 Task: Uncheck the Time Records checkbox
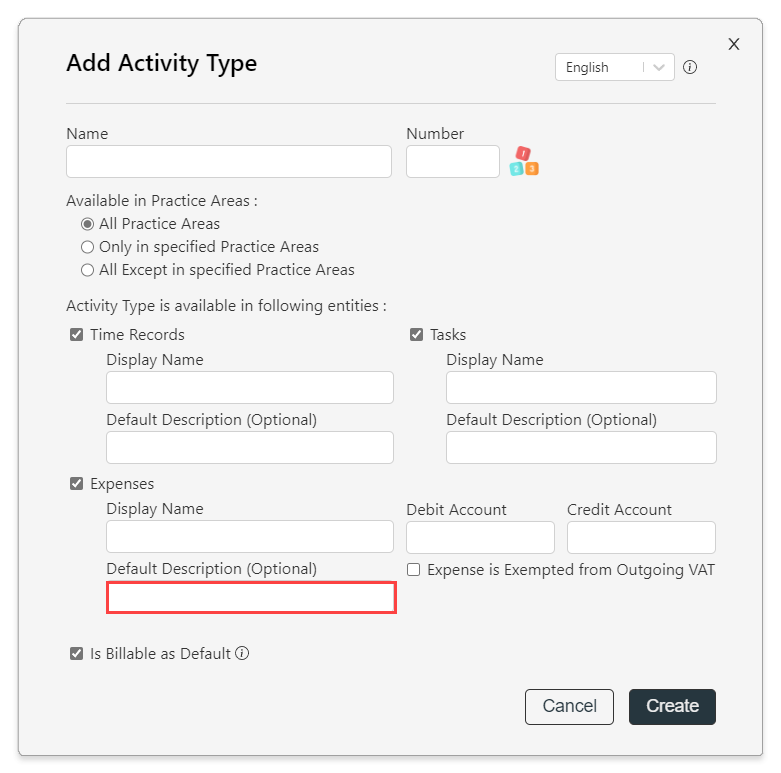pos(77,335)
